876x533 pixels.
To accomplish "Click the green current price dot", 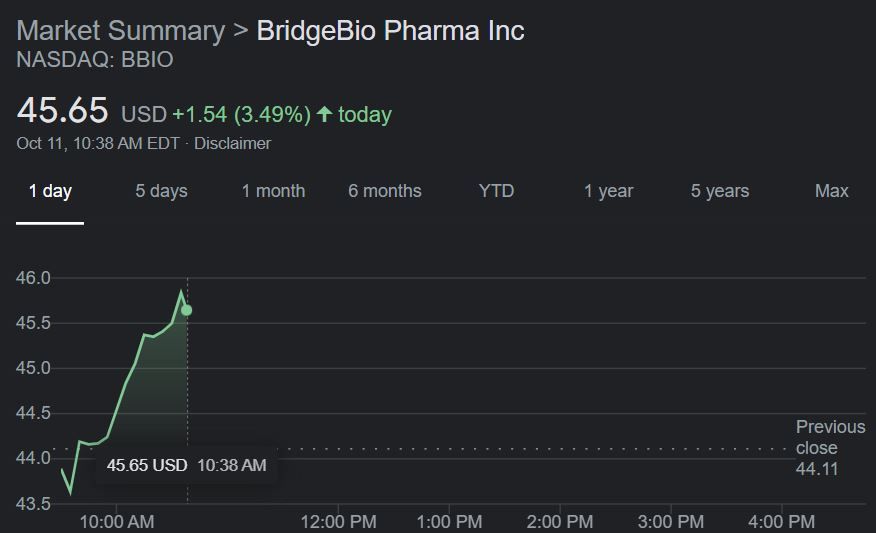I will (186, 310).
